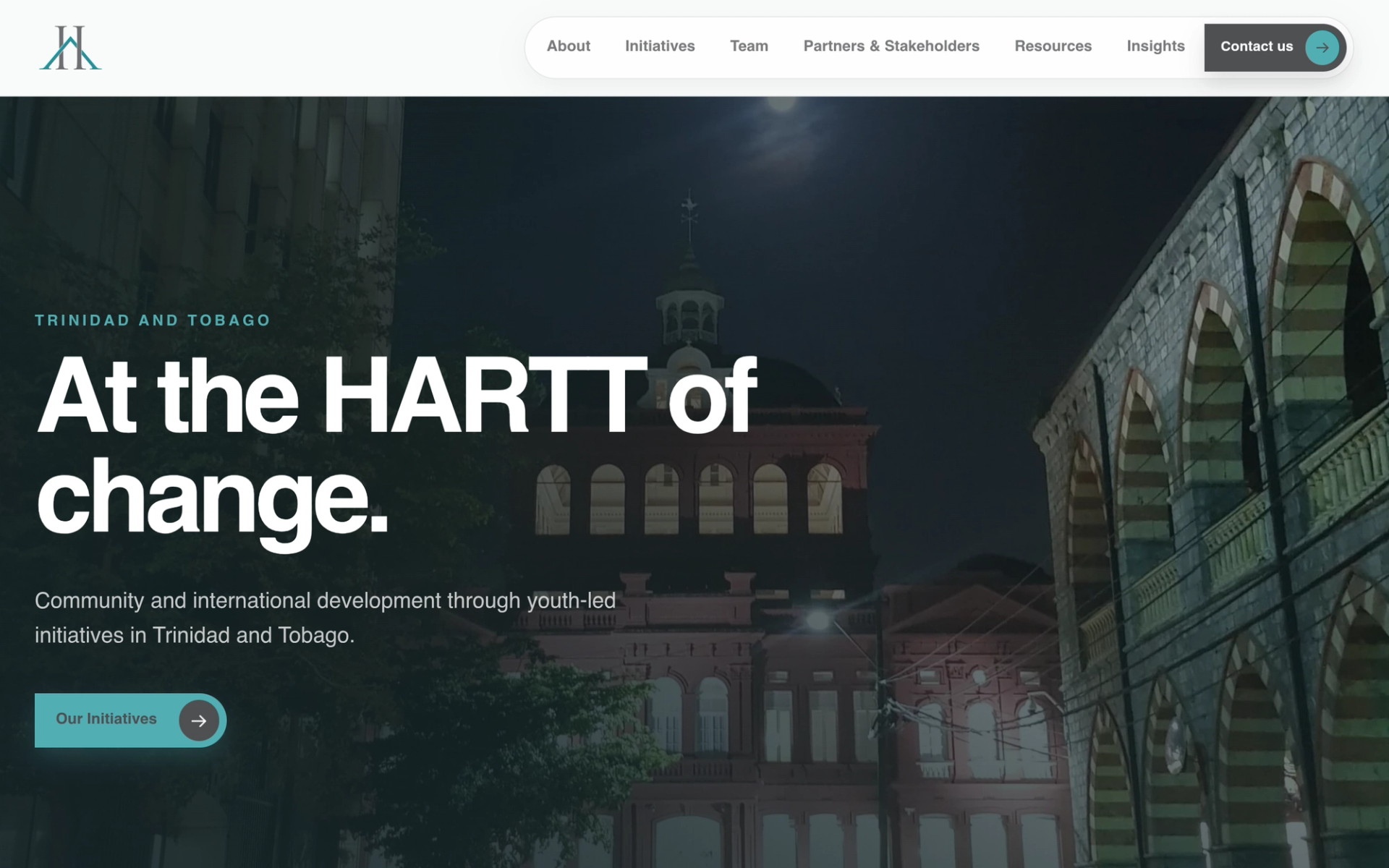Go to the Initiatives nav item

(660, 46)
